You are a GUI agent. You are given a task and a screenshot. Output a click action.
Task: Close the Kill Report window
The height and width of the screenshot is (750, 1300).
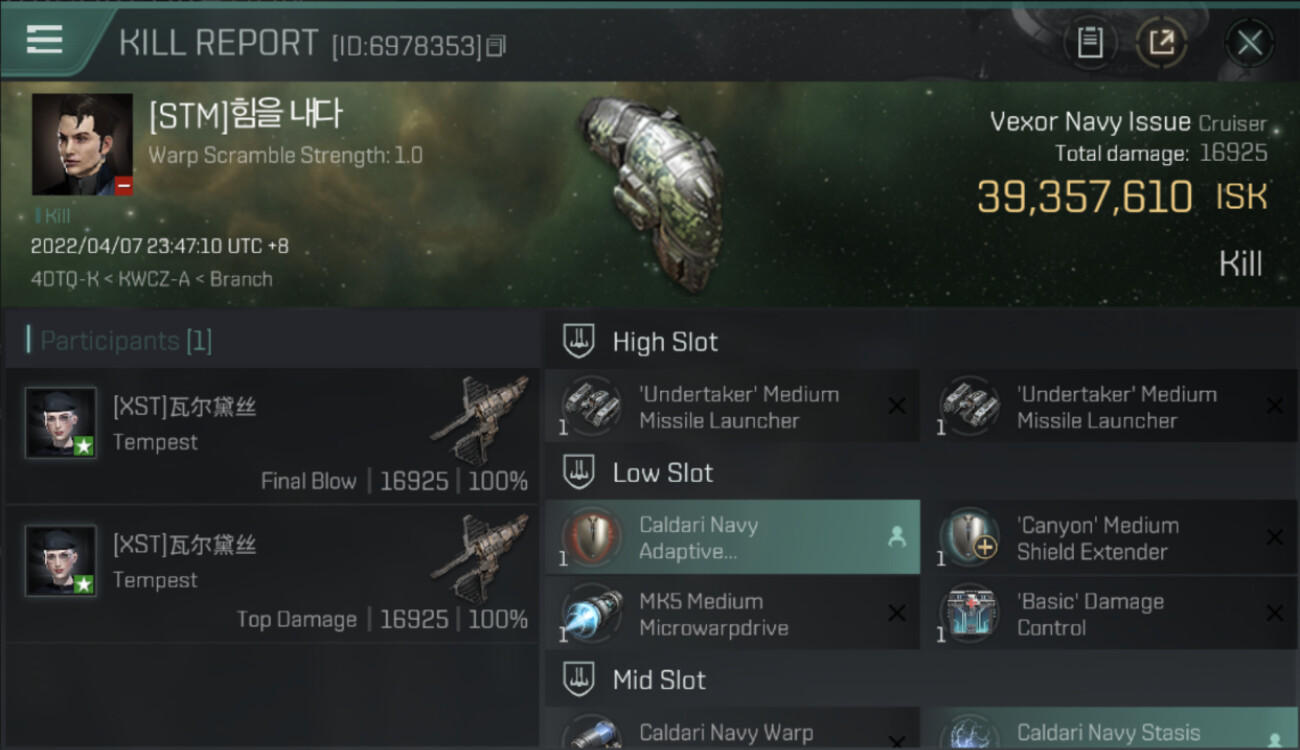coord(1249,42)
